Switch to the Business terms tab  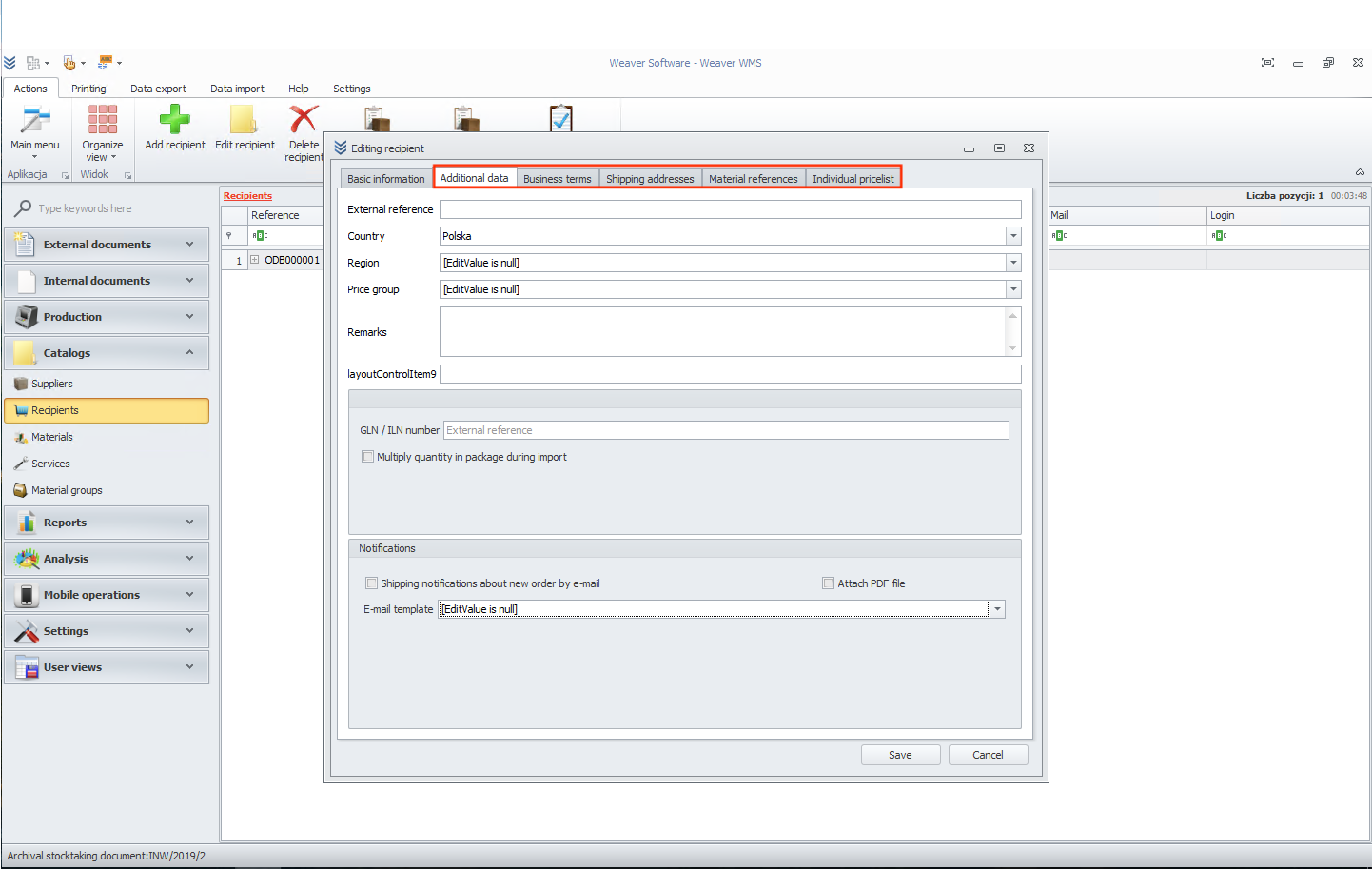click(558, 179)
